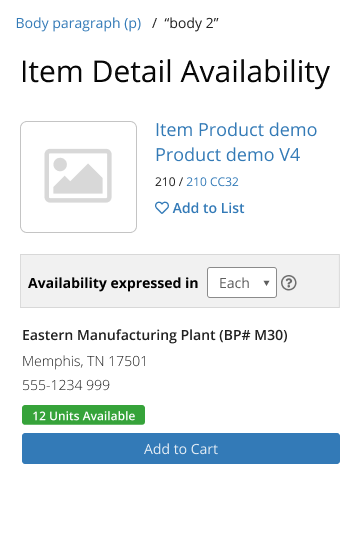Click the Eastern Manufacturing Plant (BP# M30) name
Screen dimensions: 360x558
pyautogui.click(x=155, y=335)
